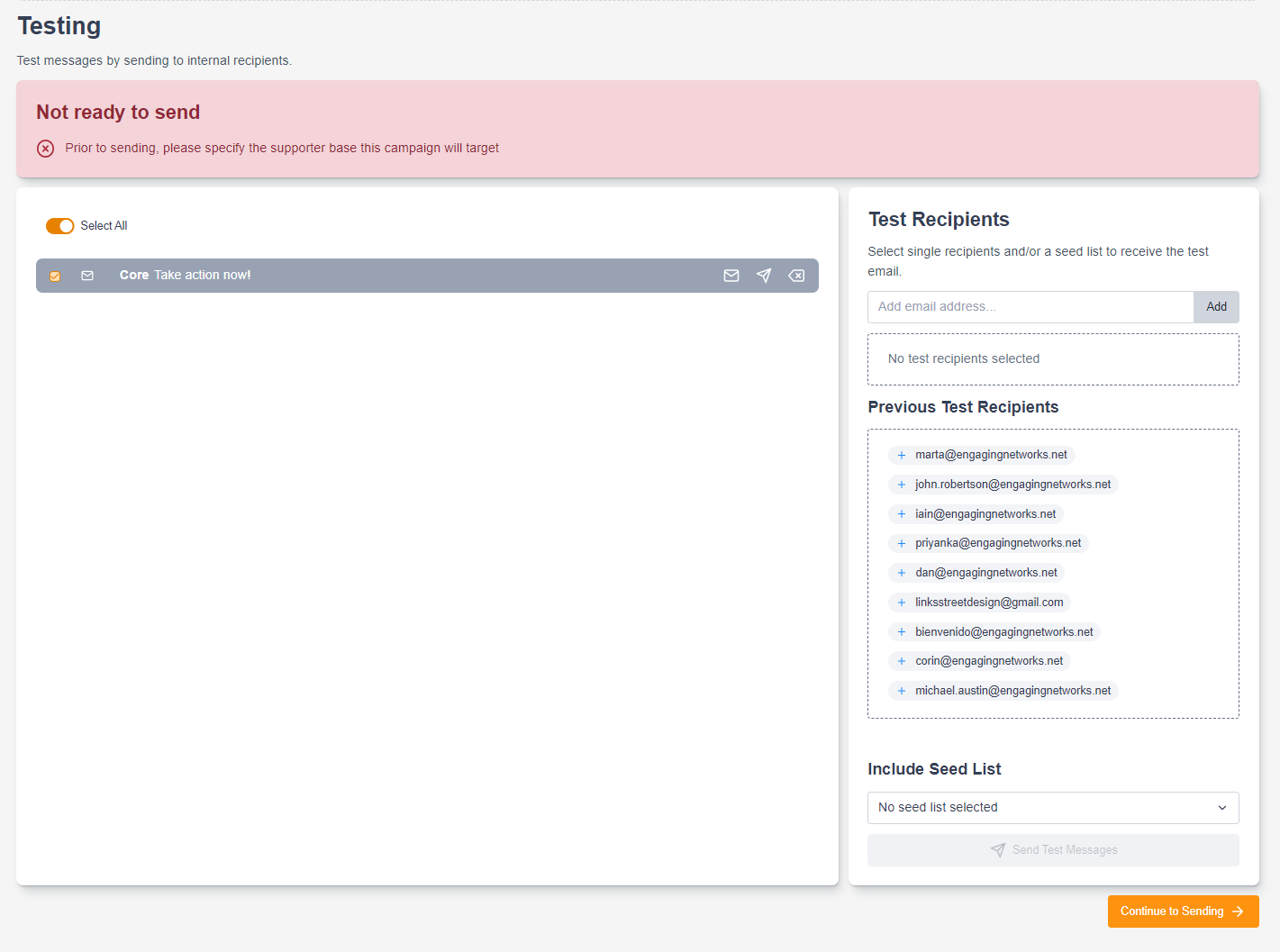Image resolution: width=1280 pixels, height=952 pixels.
Task: Click the Add button for test recipients
Action: [1216, 306]
